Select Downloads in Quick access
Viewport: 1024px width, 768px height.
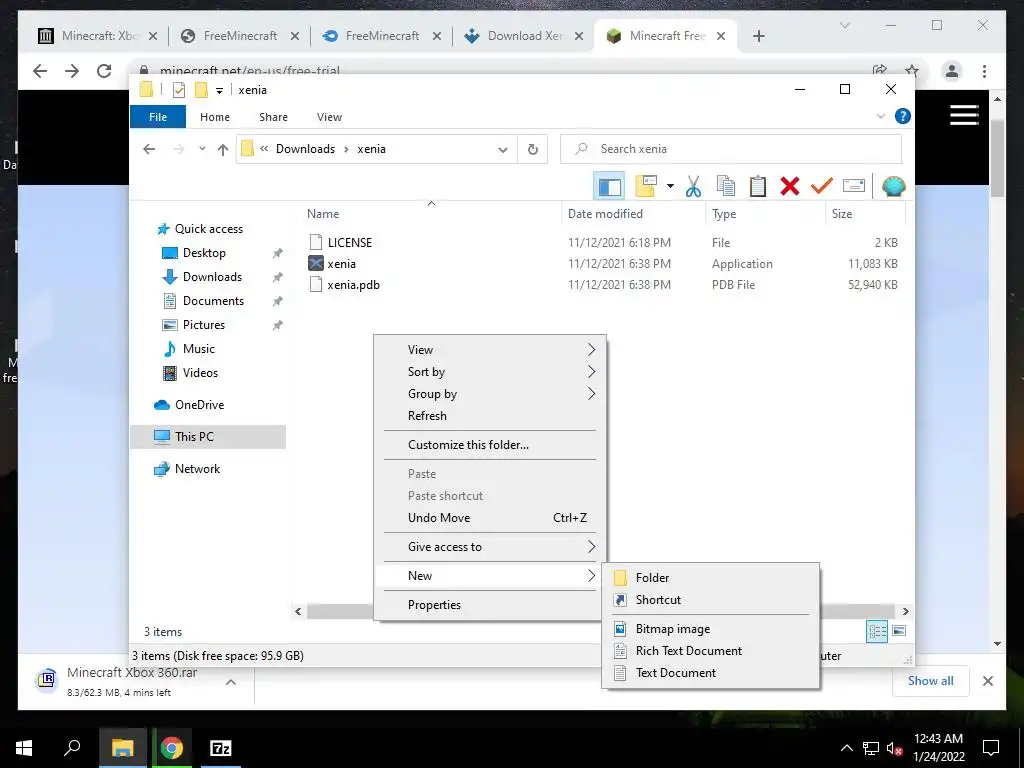click(212, 277)
